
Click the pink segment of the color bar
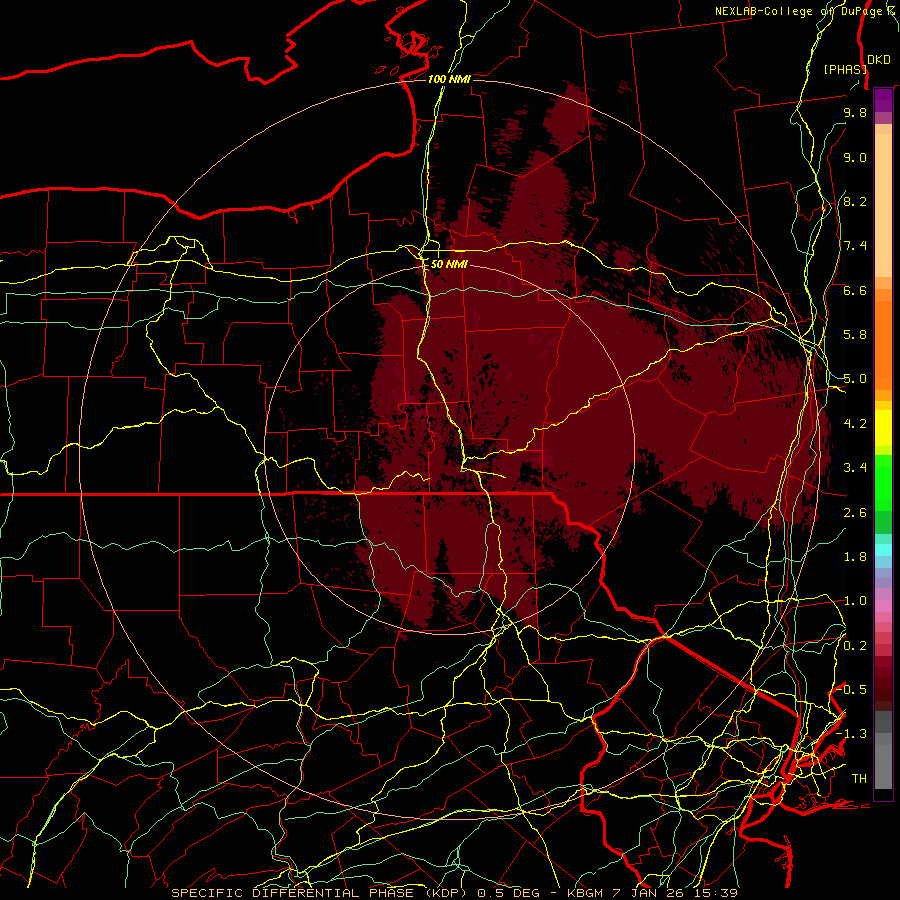pos(883,606)
